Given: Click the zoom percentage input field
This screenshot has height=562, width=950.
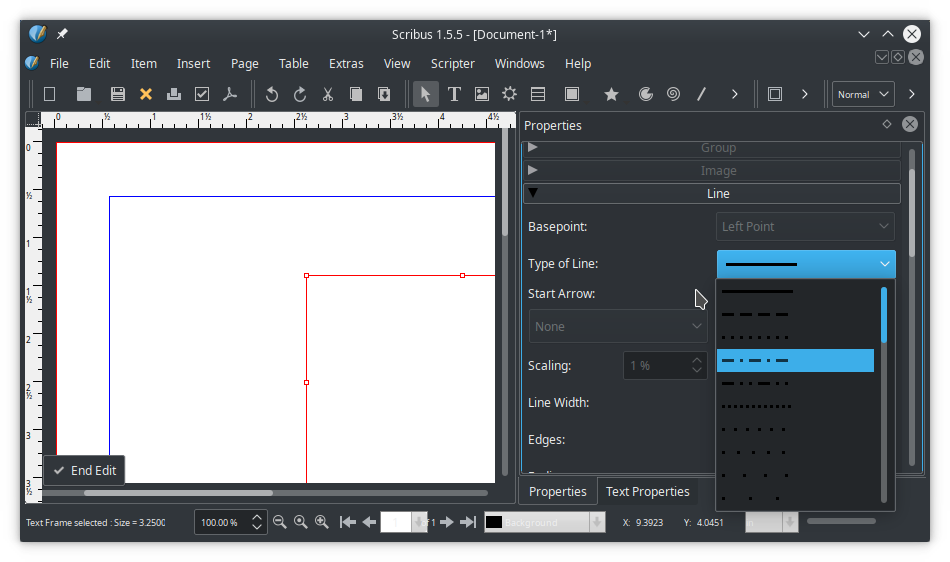Looking at the screenshot, I should [x=220, y=522].
